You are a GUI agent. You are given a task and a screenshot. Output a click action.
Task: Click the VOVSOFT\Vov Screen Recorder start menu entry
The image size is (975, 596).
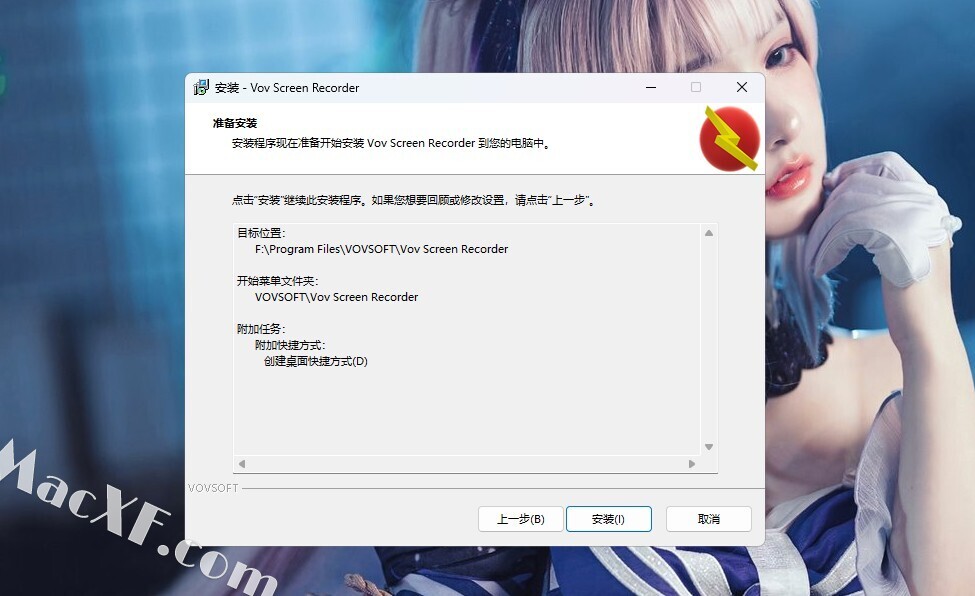click(336, 297)
